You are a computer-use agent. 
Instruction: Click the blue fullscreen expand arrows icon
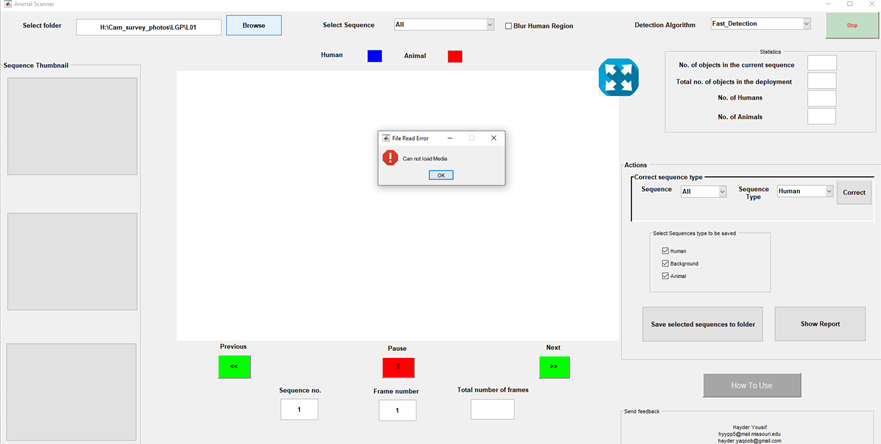click(619, 77)
